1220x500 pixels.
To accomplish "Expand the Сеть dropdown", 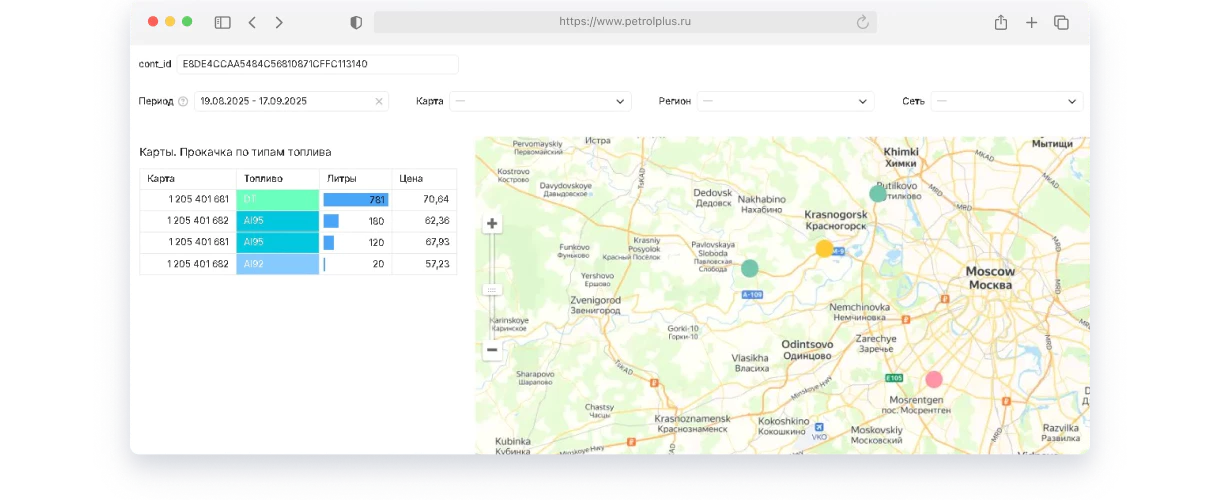I will (x=1006, y=101).
